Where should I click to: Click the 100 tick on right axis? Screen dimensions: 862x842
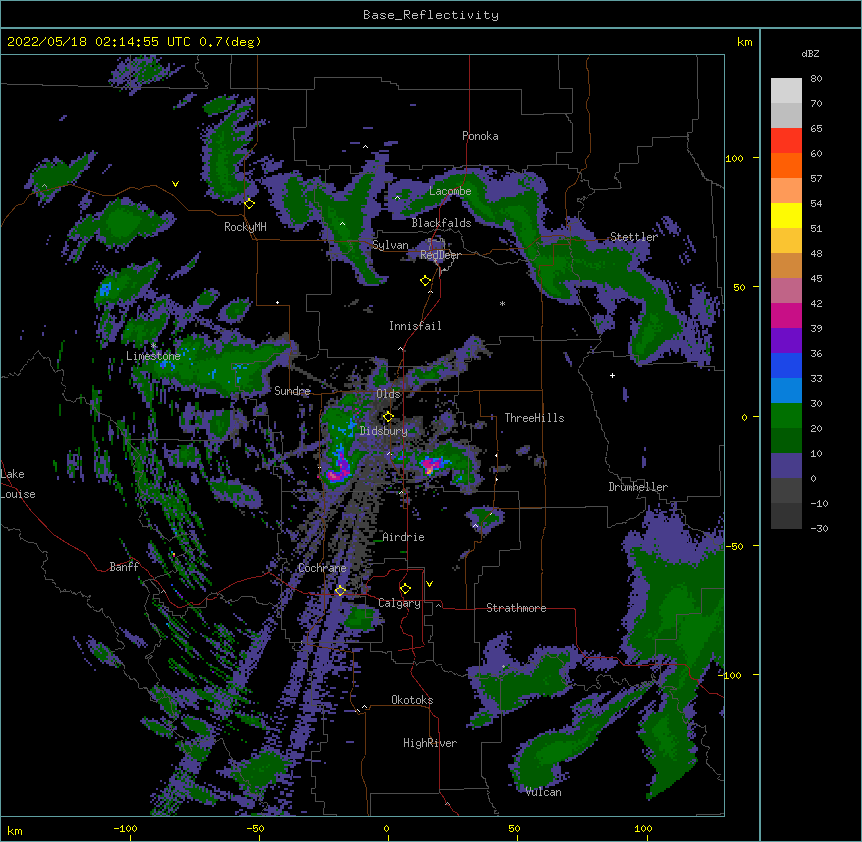734,158
